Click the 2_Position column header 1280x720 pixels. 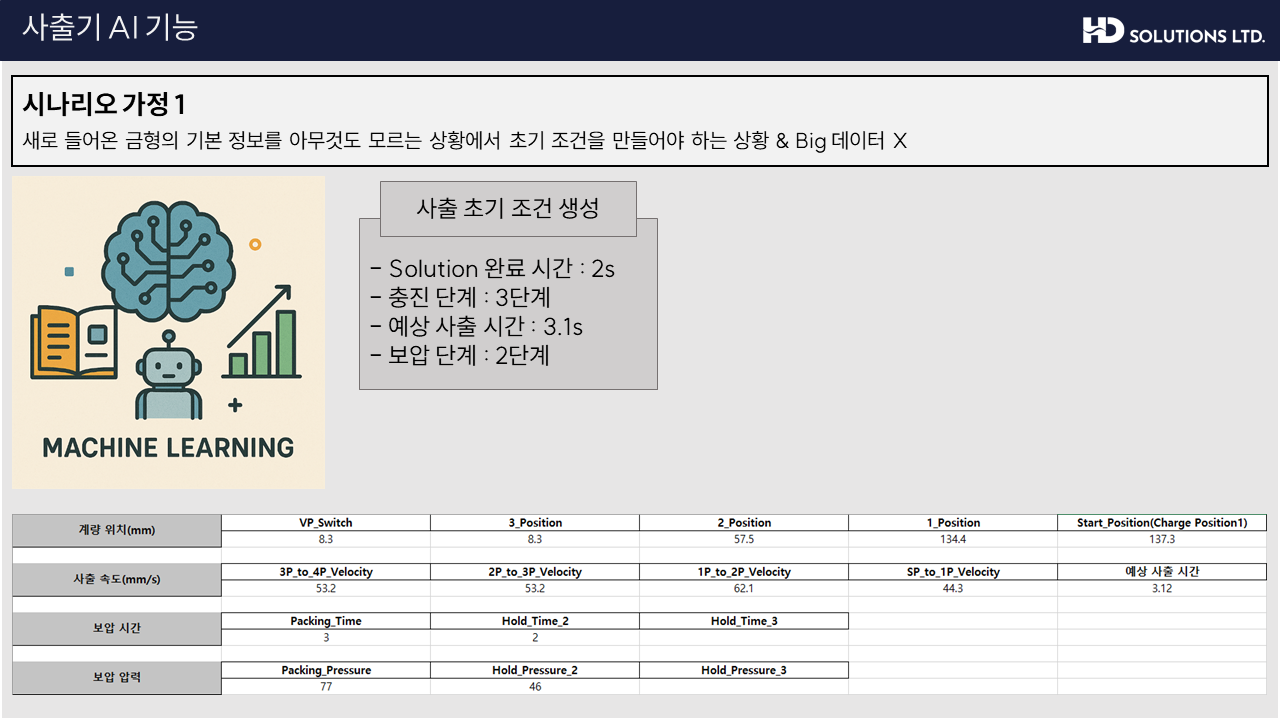click(744, 523)
